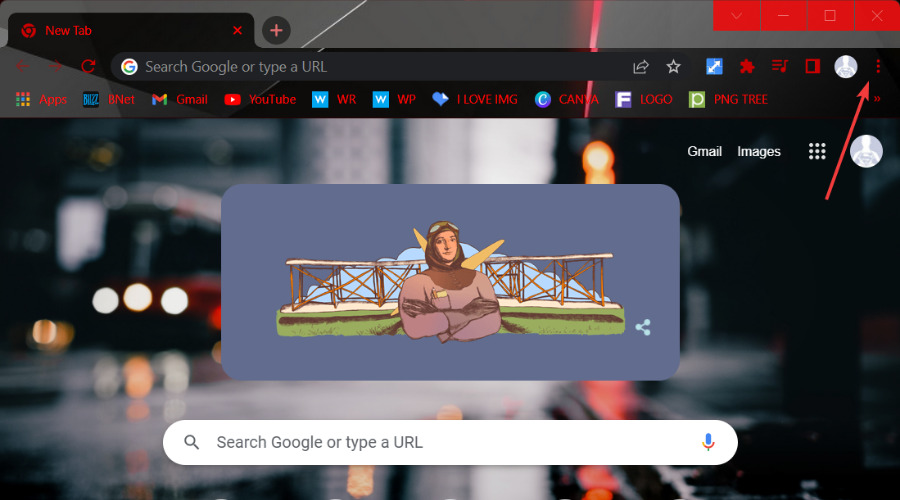
Task: Reload the page with the refresh icon
Action: coord(88,66)
